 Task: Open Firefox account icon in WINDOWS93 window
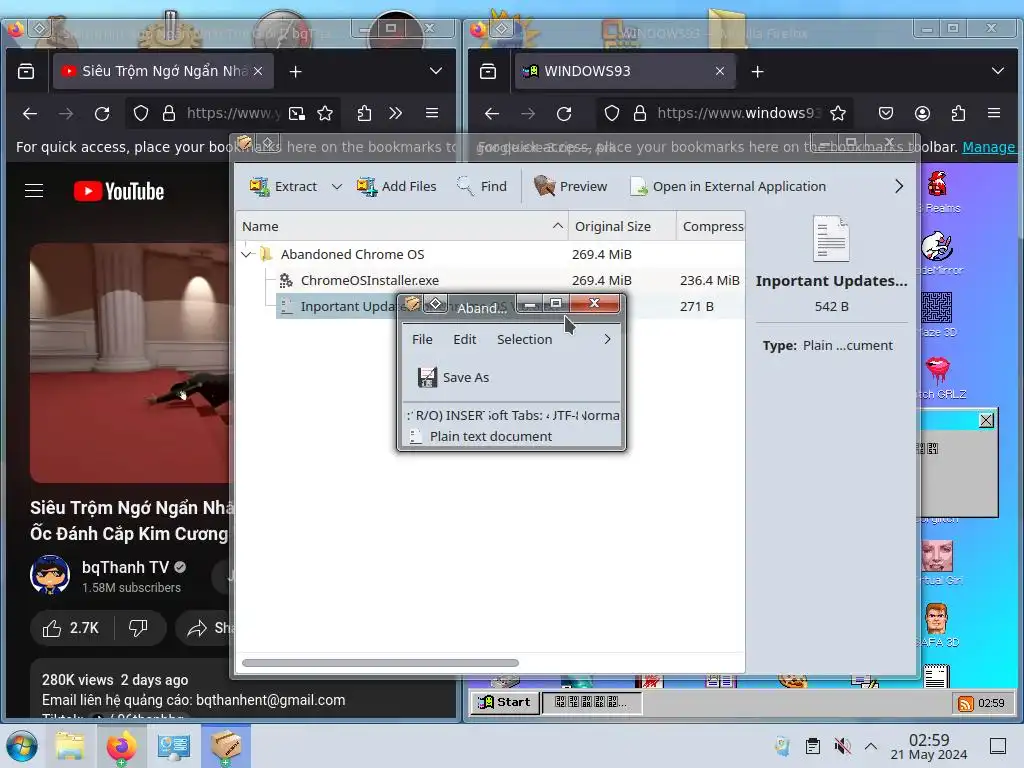coord(922,114)
